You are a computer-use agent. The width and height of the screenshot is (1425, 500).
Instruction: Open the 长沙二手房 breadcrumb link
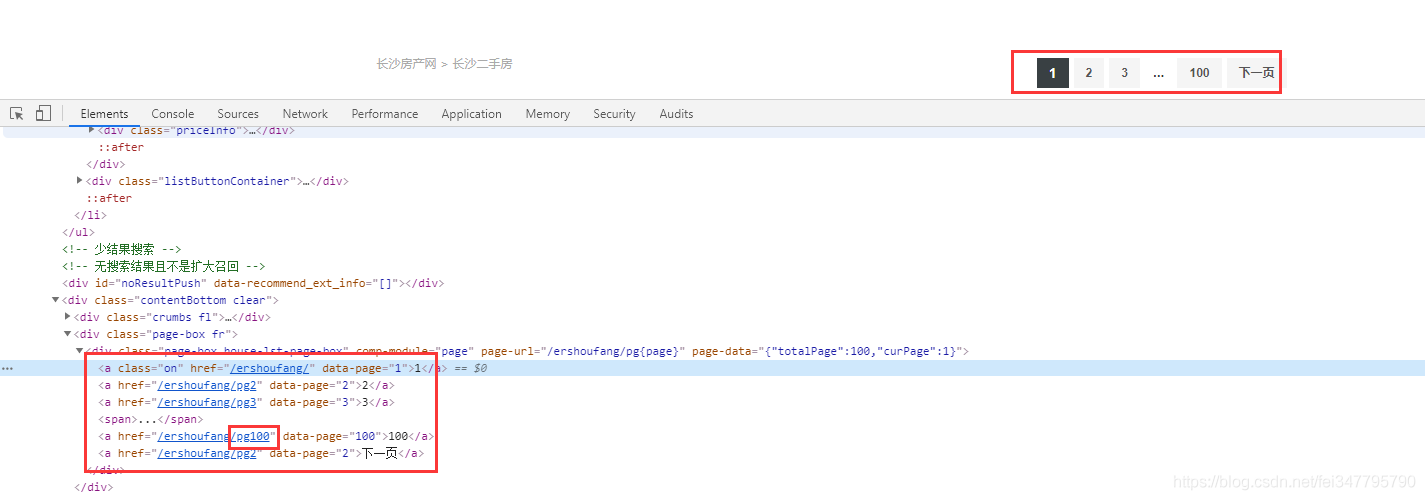tap(482, 64)
